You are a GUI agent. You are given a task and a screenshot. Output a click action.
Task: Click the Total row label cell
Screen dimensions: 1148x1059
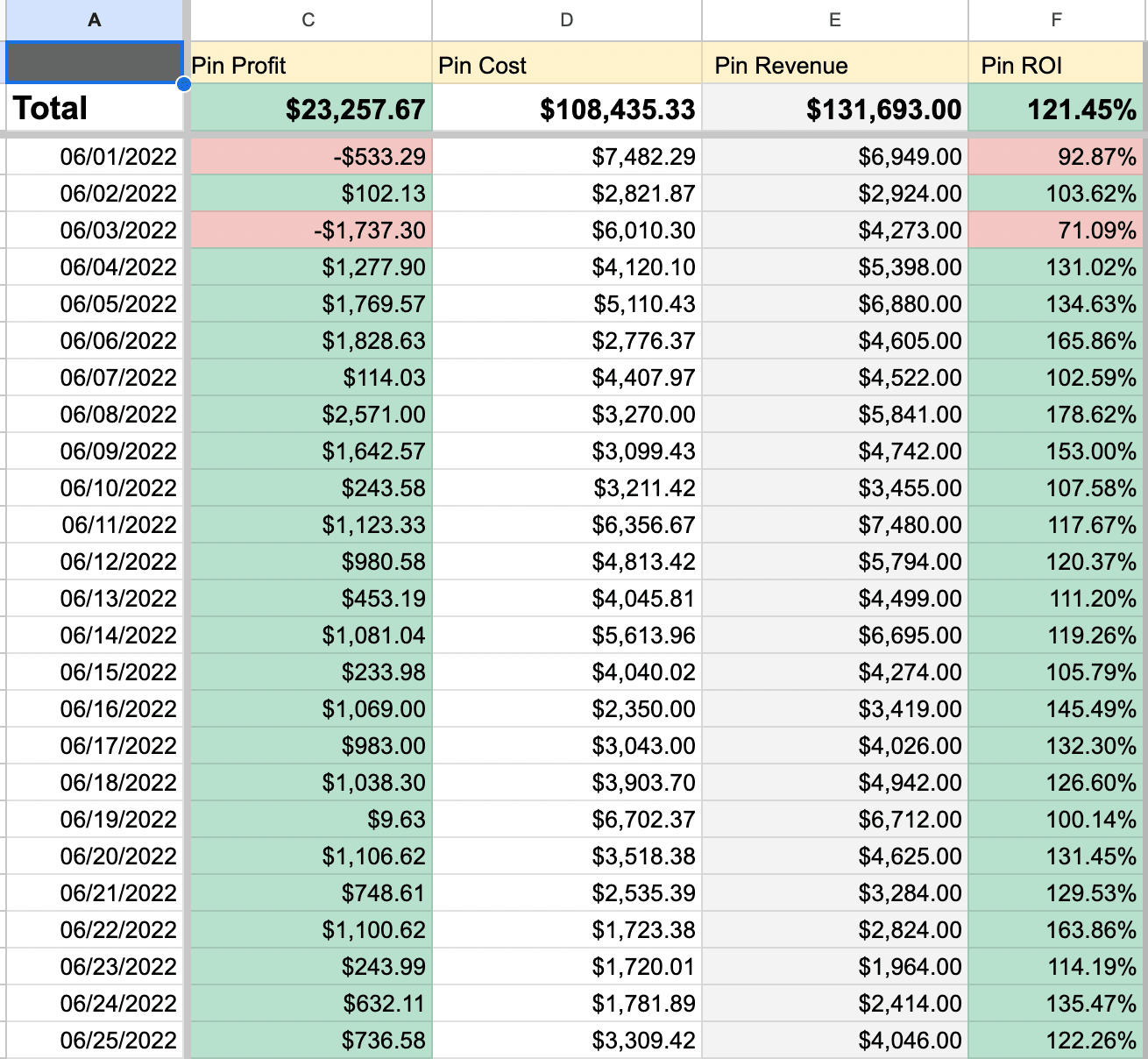(94, 109)
